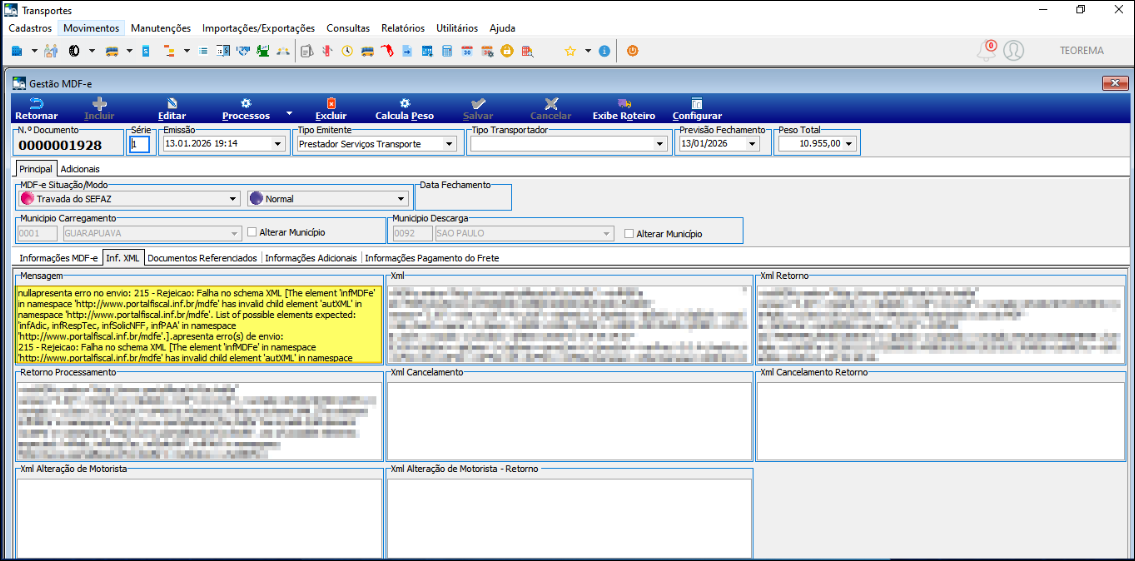Image resolution: width=1135 pixels, height=561 pixels.
Task: Switch to Documentos Referenciados tab
Action: click(x=202, y=258)
